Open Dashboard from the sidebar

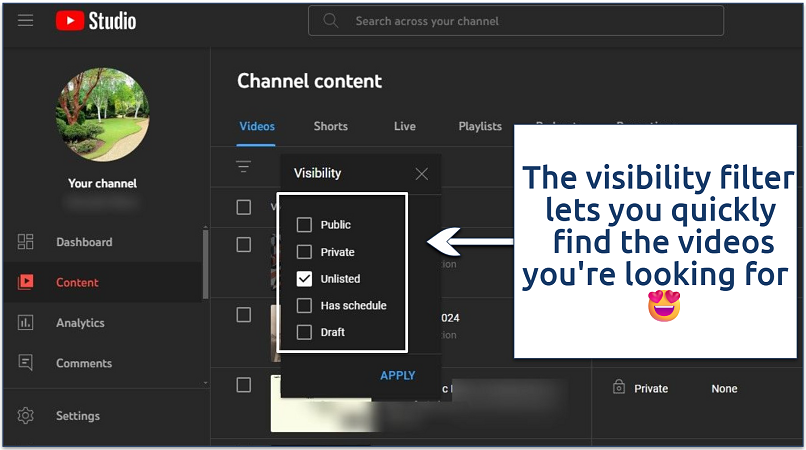(83, 242)
